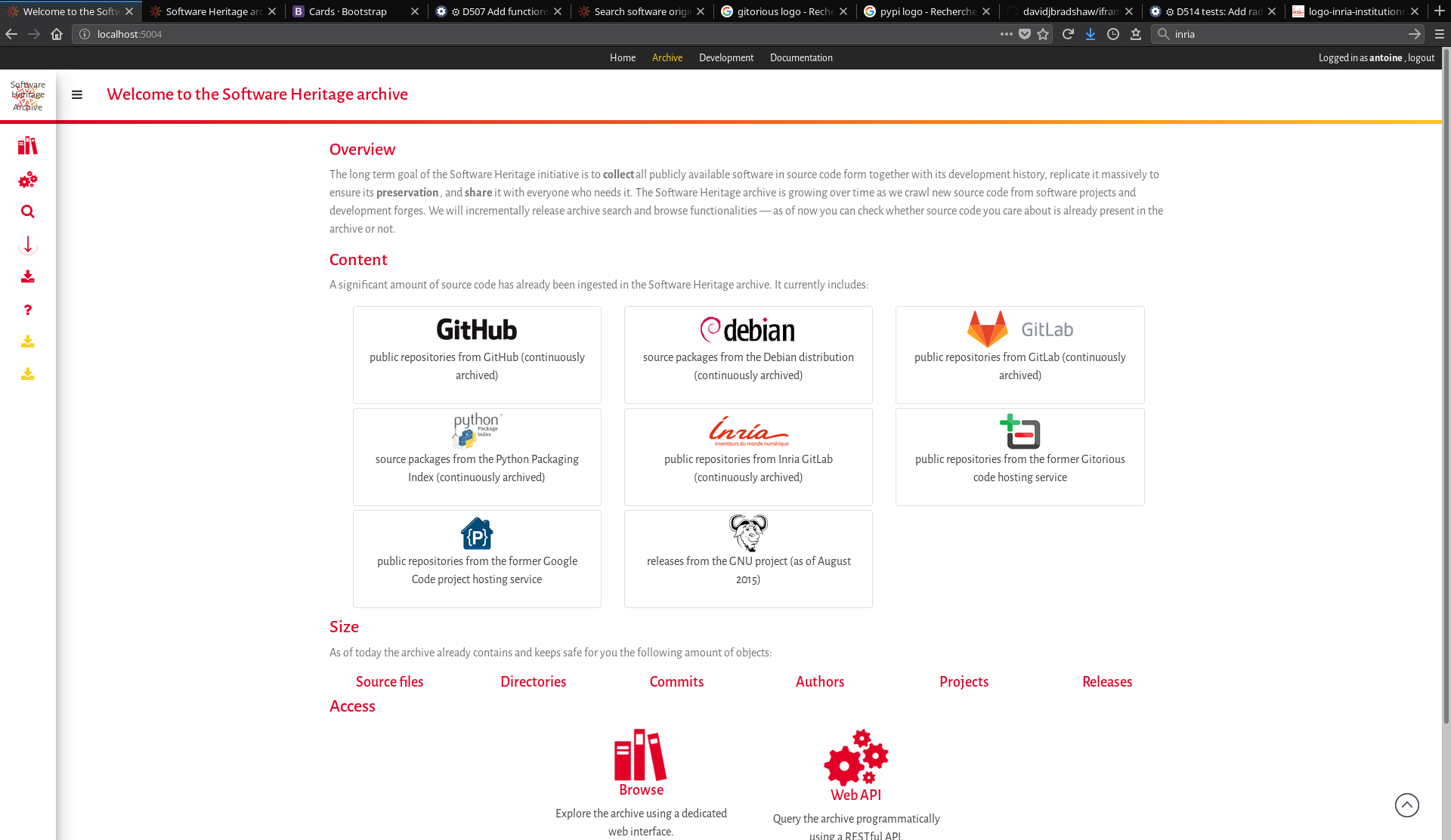1451x840 pixels.
Task: Click the large Browse books icon
Action: (641, 754)
